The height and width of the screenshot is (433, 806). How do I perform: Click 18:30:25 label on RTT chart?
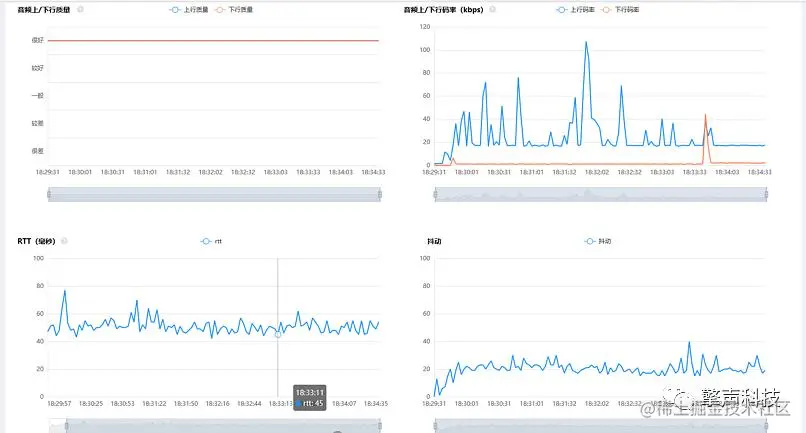tap(91, 404)
